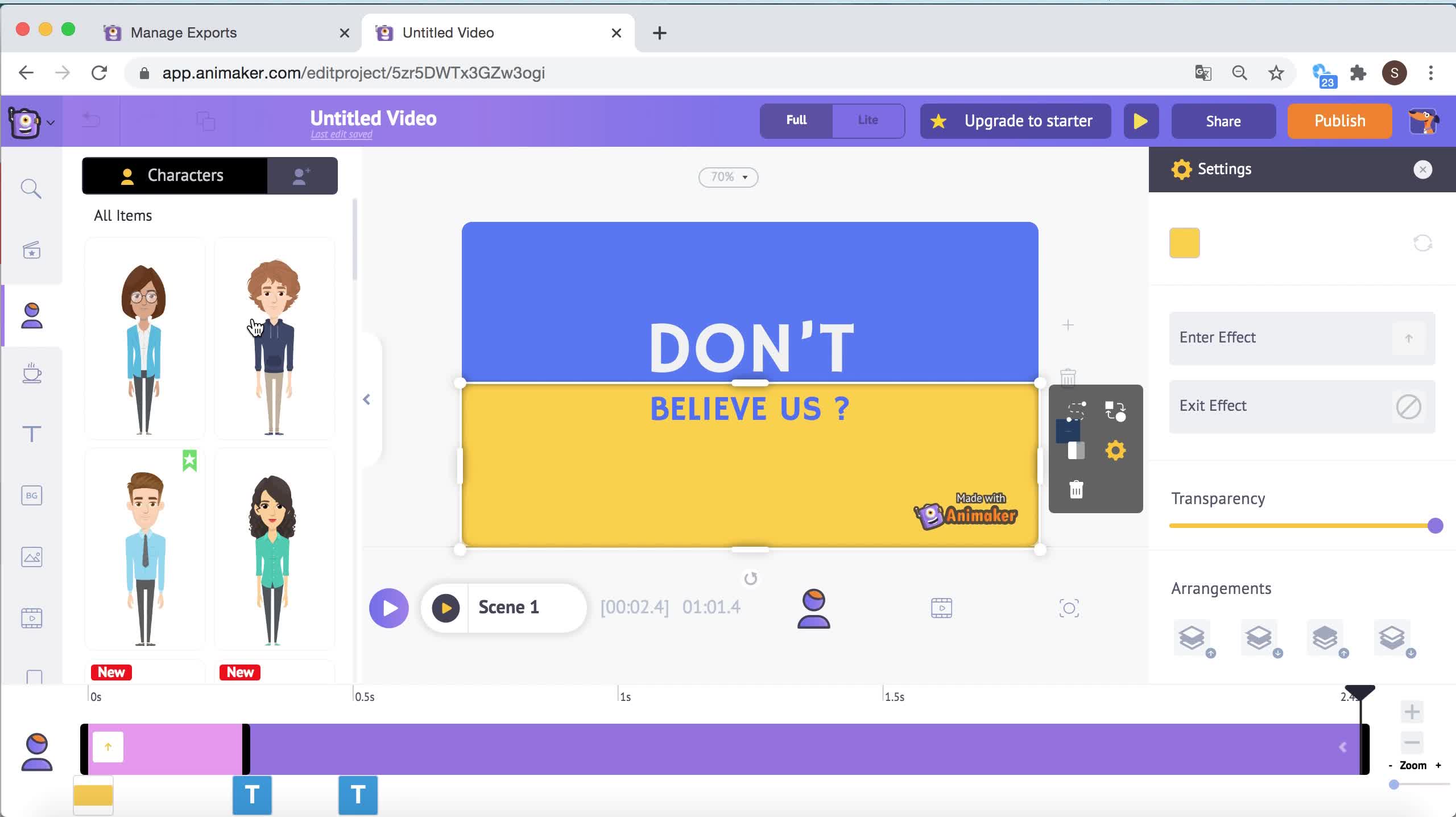Viewport: 1456px width, 817px height.
Task: Open the Text tool in left sidebar
Action: [x=31, y=434]
